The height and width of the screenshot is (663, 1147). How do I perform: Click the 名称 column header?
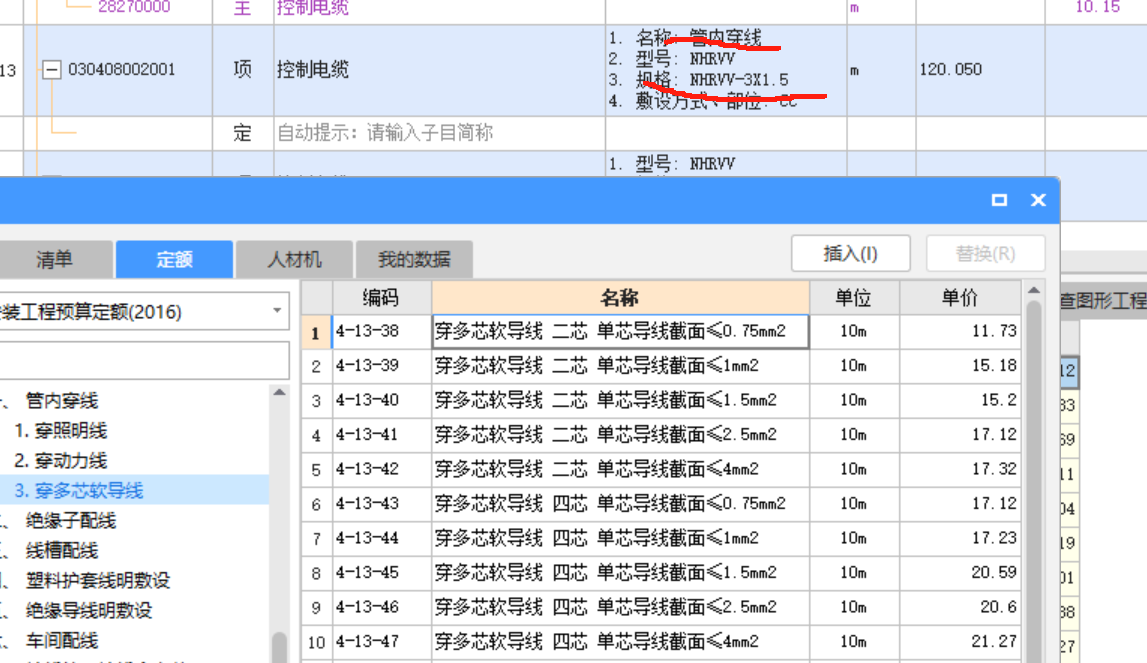(x=620, y=298)
